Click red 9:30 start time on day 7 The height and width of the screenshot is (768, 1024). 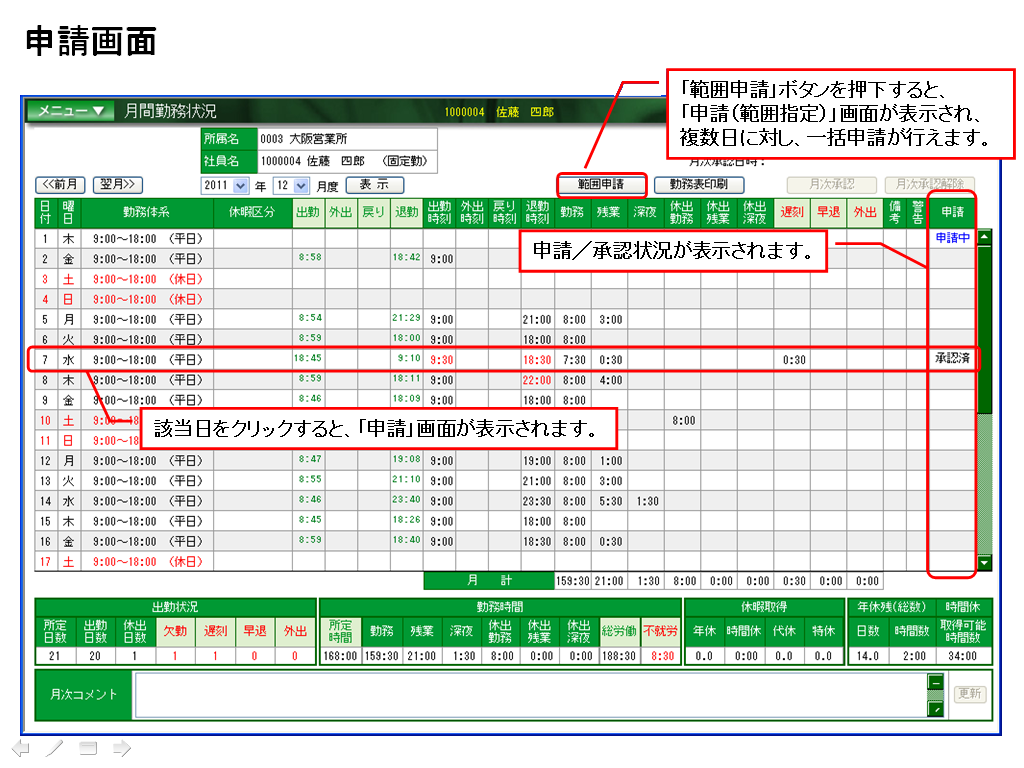(x=441, y=360)
